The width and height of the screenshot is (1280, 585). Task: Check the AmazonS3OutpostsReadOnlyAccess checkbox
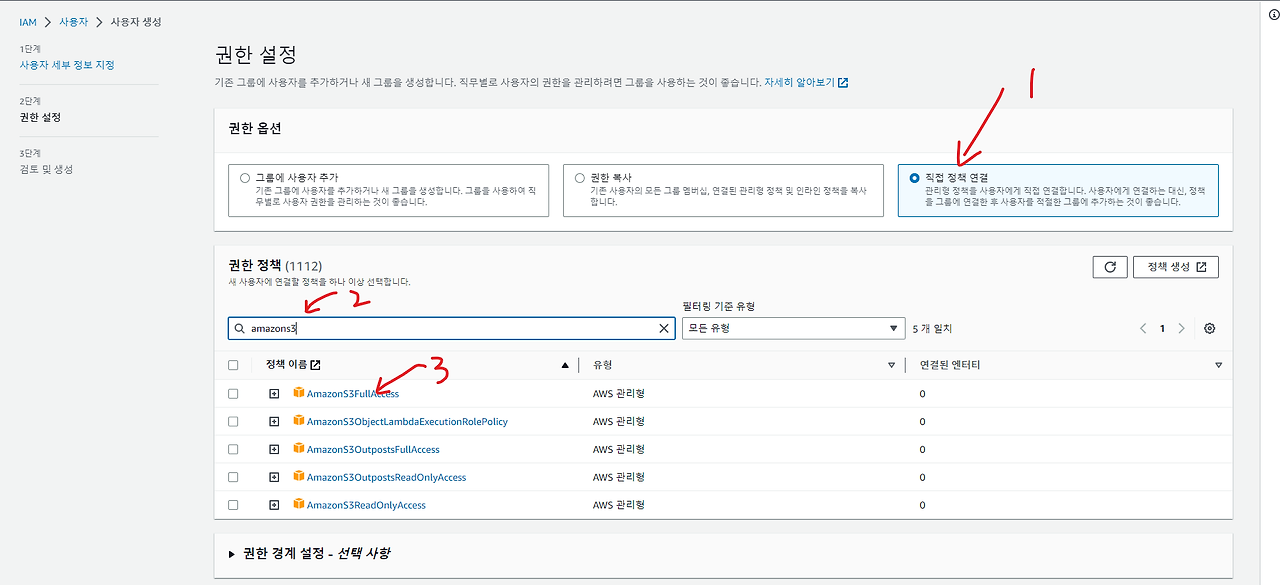click(233, 478)
